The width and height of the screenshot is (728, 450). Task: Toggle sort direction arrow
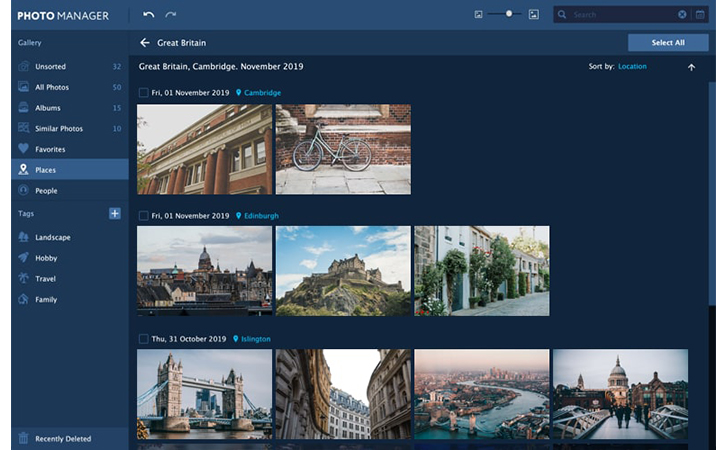tap(690, 67)
